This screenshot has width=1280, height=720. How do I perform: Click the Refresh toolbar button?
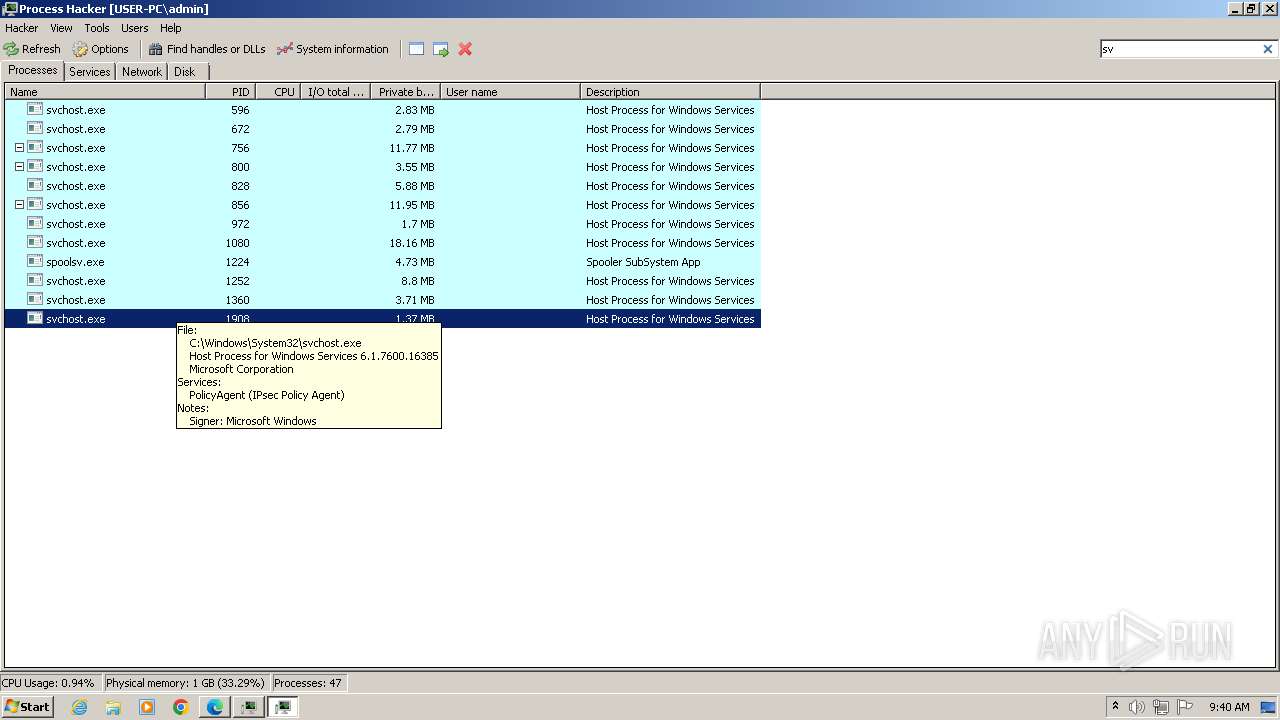click(x=32, y=49)
